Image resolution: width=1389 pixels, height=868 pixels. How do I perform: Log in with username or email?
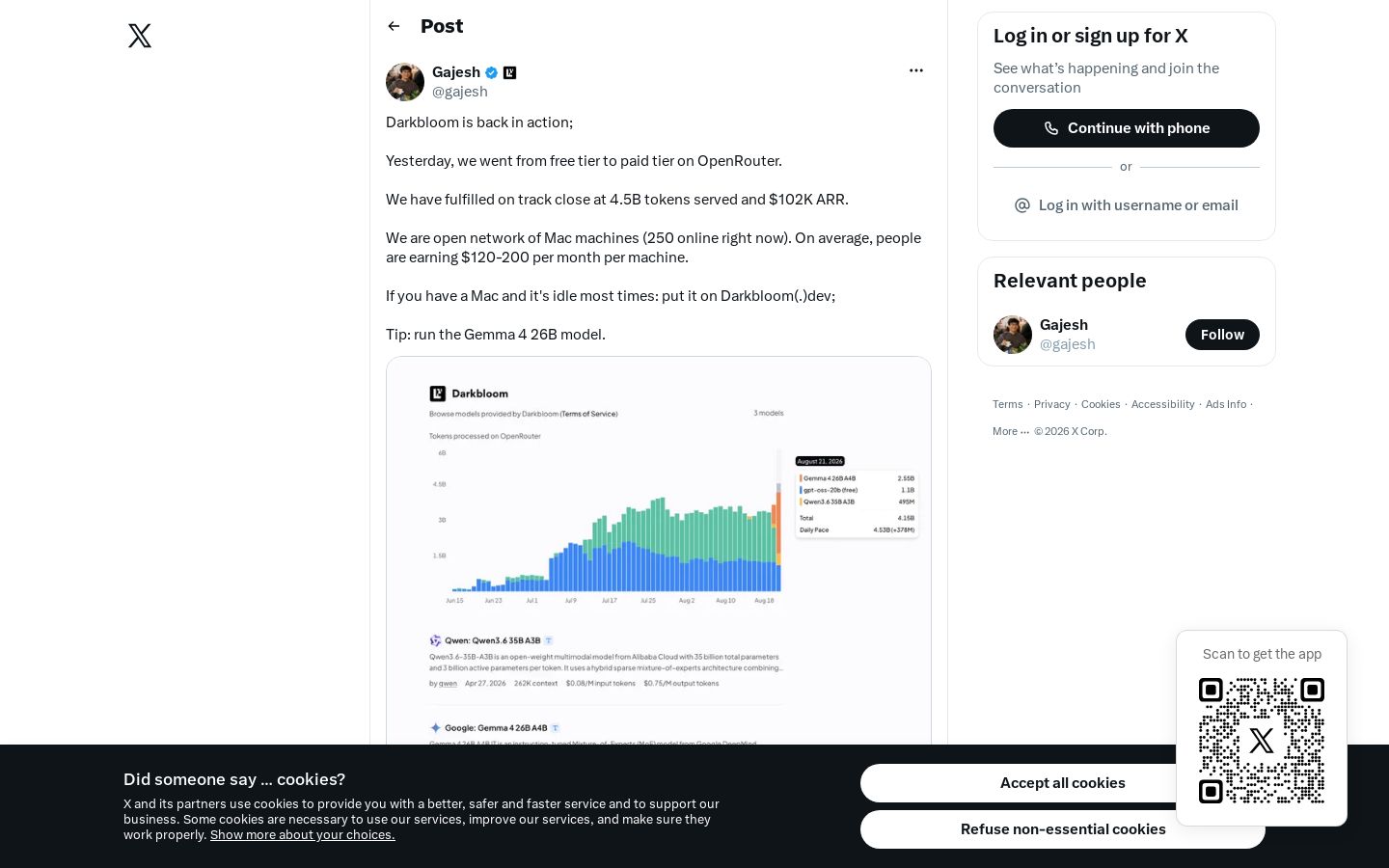pos(1127,205)
